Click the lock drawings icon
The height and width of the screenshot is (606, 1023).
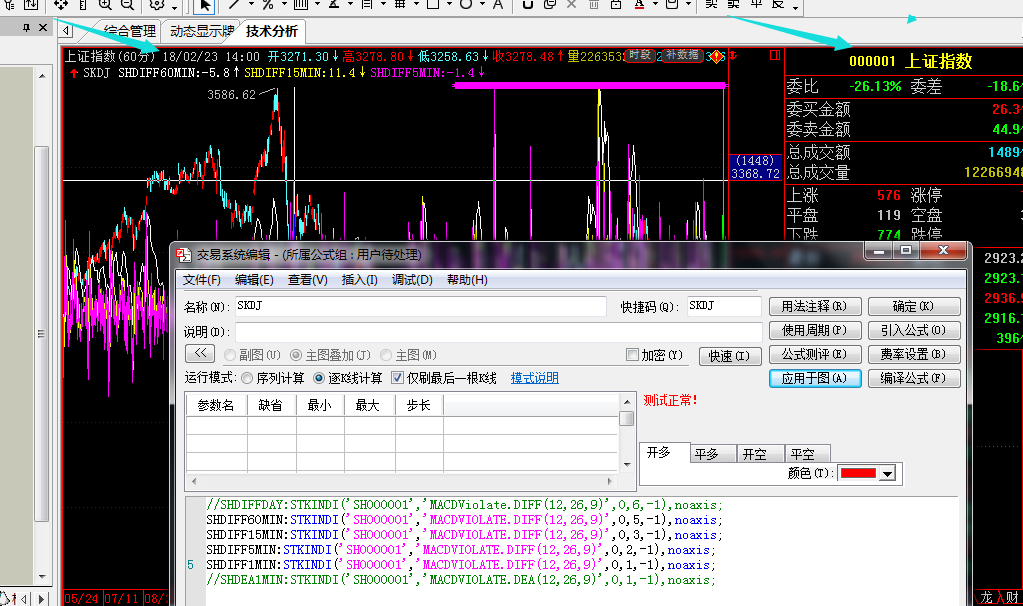click(615, 5)
